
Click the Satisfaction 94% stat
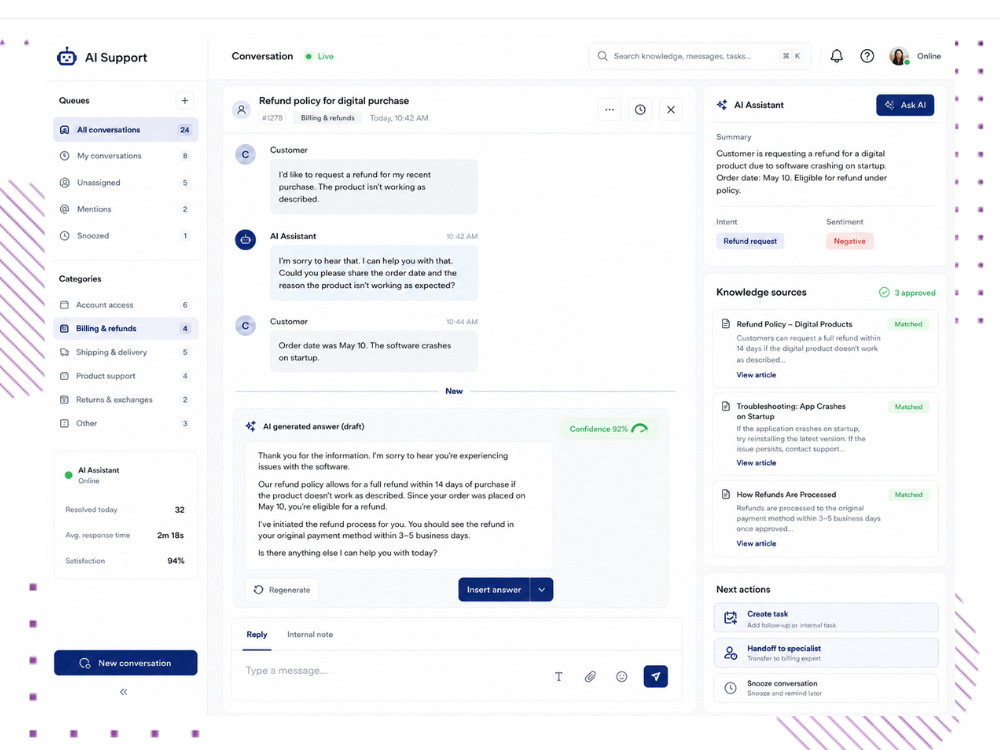(x=125, y=561)
